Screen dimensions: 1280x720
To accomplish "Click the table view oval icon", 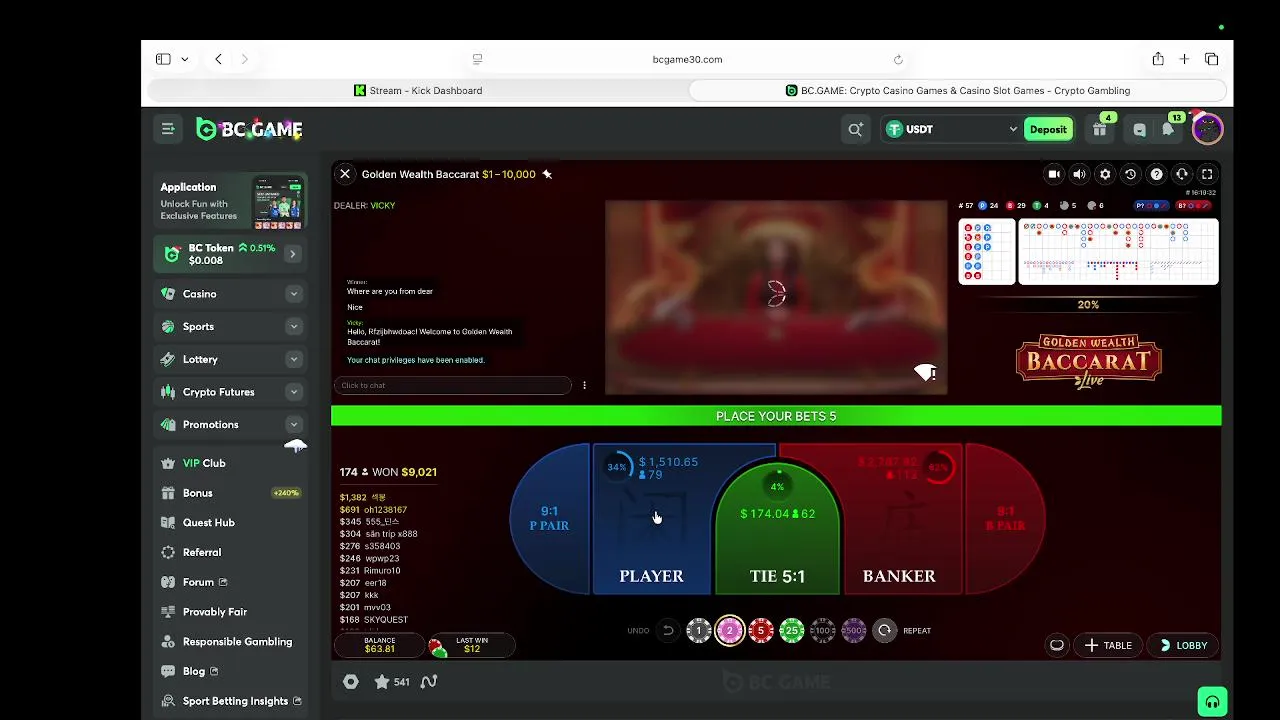I will [x=1057, y=645].
